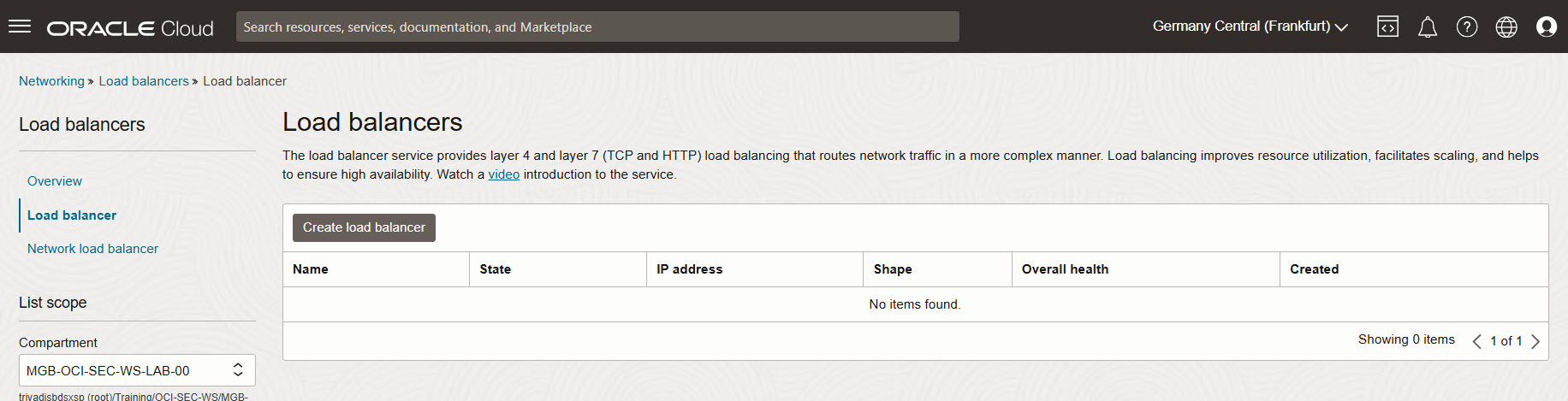Go to next page arrow in pagination

[1535, 341]
